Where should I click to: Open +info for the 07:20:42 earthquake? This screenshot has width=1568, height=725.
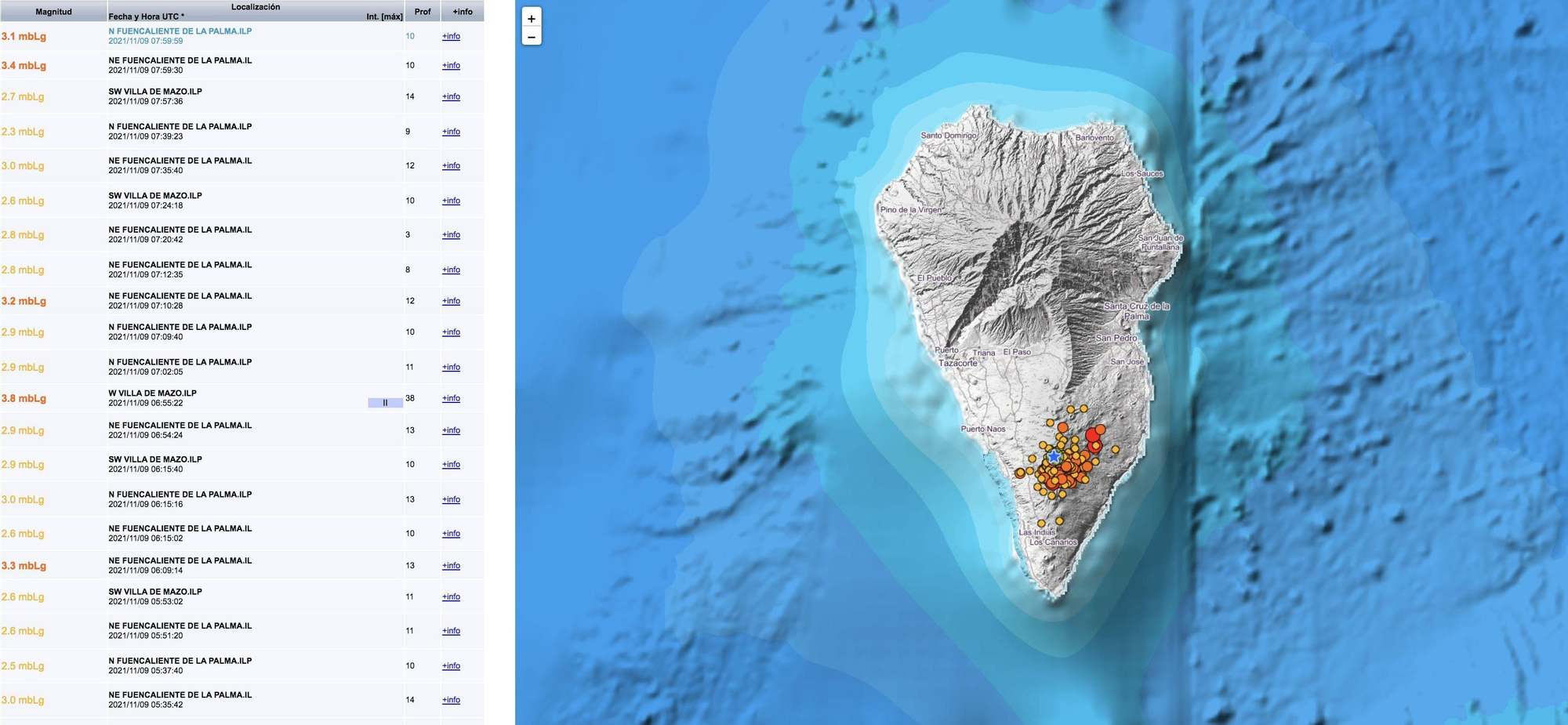[x=451, y=234]
